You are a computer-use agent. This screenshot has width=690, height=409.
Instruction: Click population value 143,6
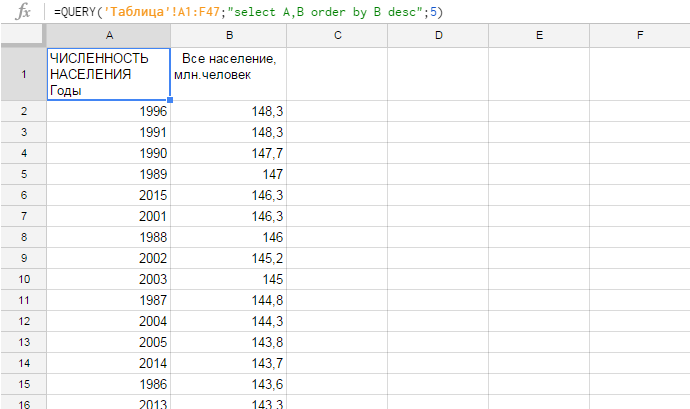point(229,384)
